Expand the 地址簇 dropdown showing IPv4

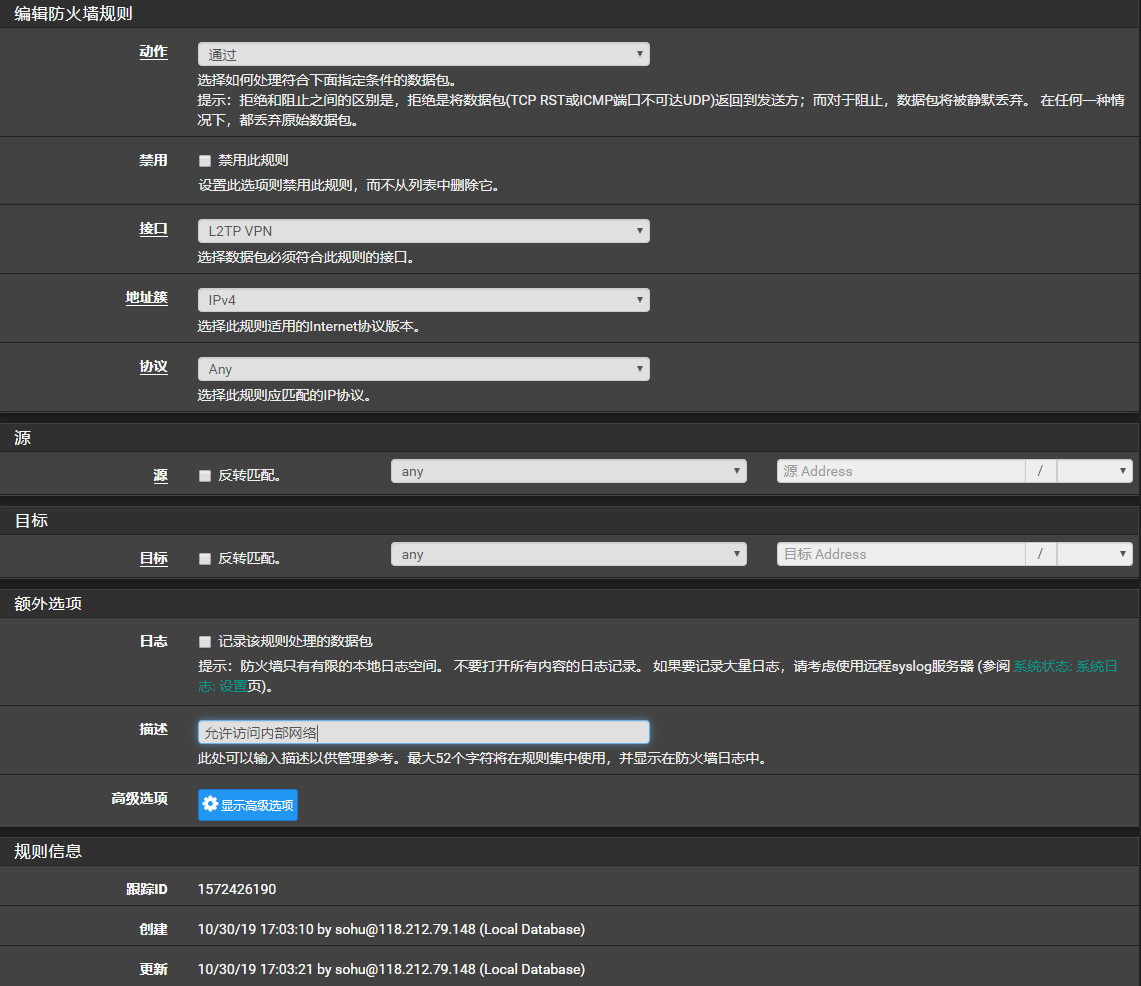point(423,300)
